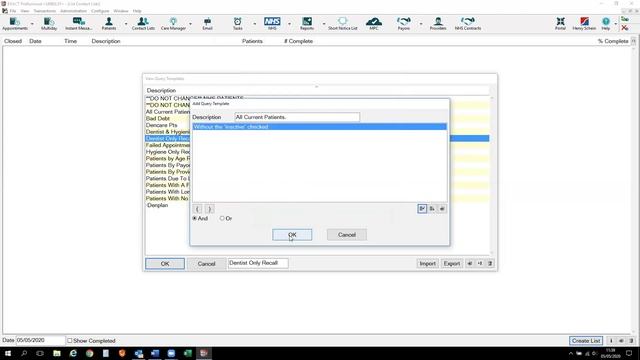Click the Description field containing All Current Patients
Viewport: 640px width, 360px height.
pyautogui.click(x=297, y=117)
